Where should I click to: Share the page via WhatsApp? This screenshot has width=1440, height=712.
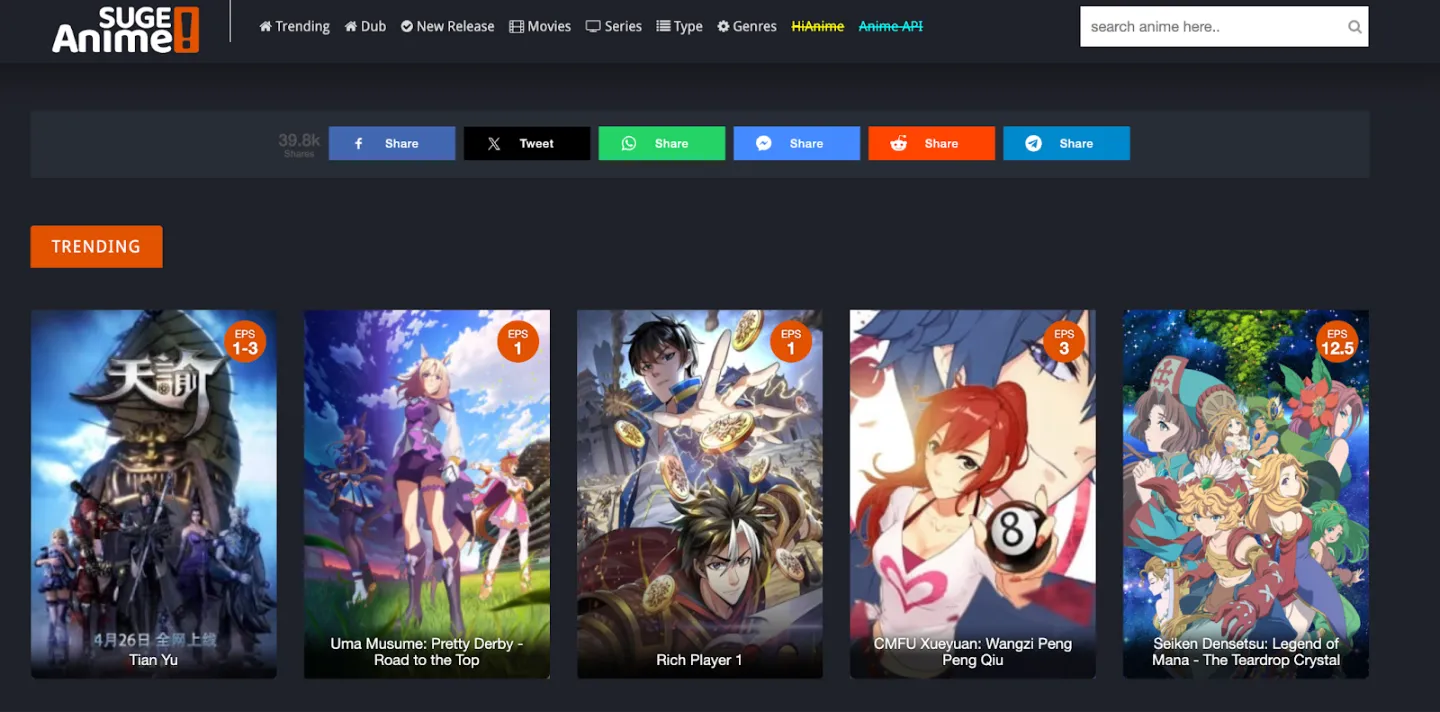click(x=662, y=143)
